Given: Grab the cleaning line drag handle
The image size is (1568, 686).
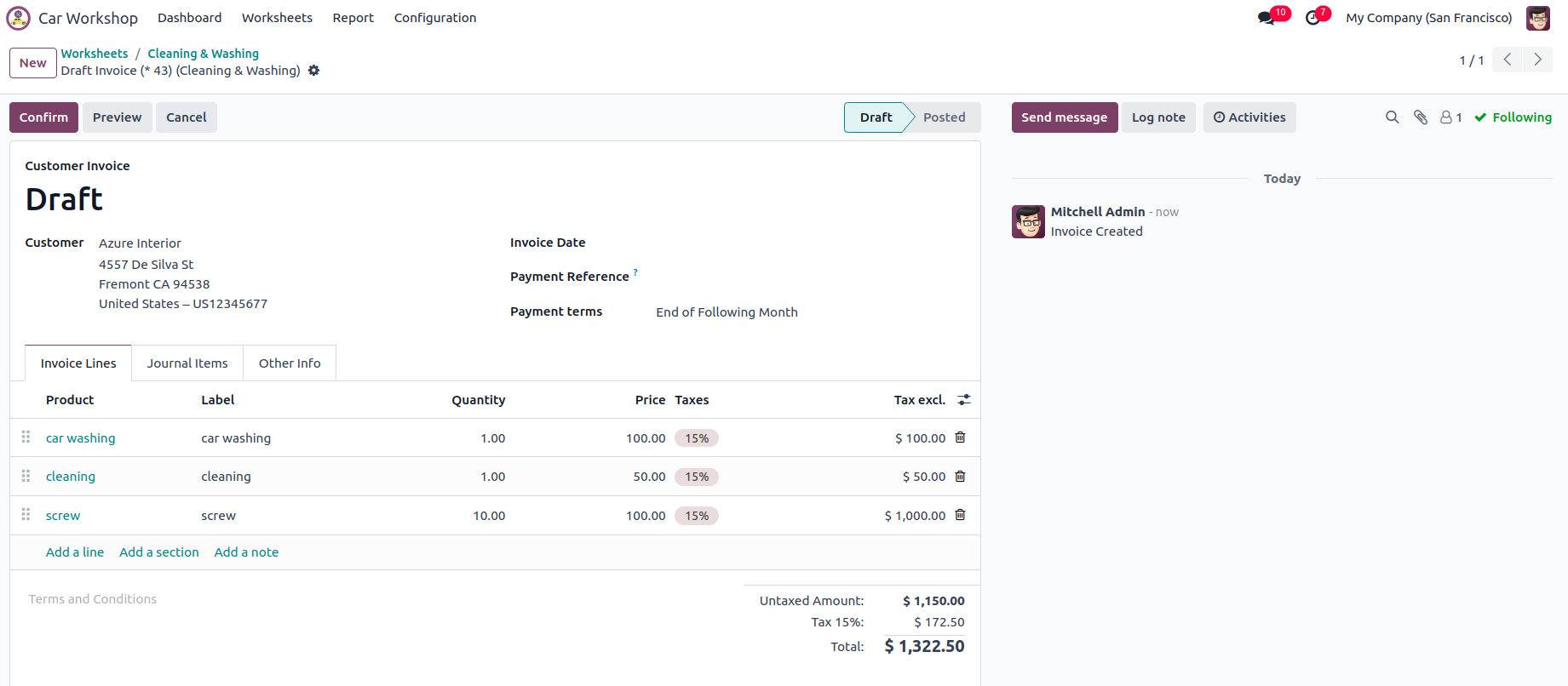Looking at the screenshot, I should pyautogui.click(x=26, y=476).
